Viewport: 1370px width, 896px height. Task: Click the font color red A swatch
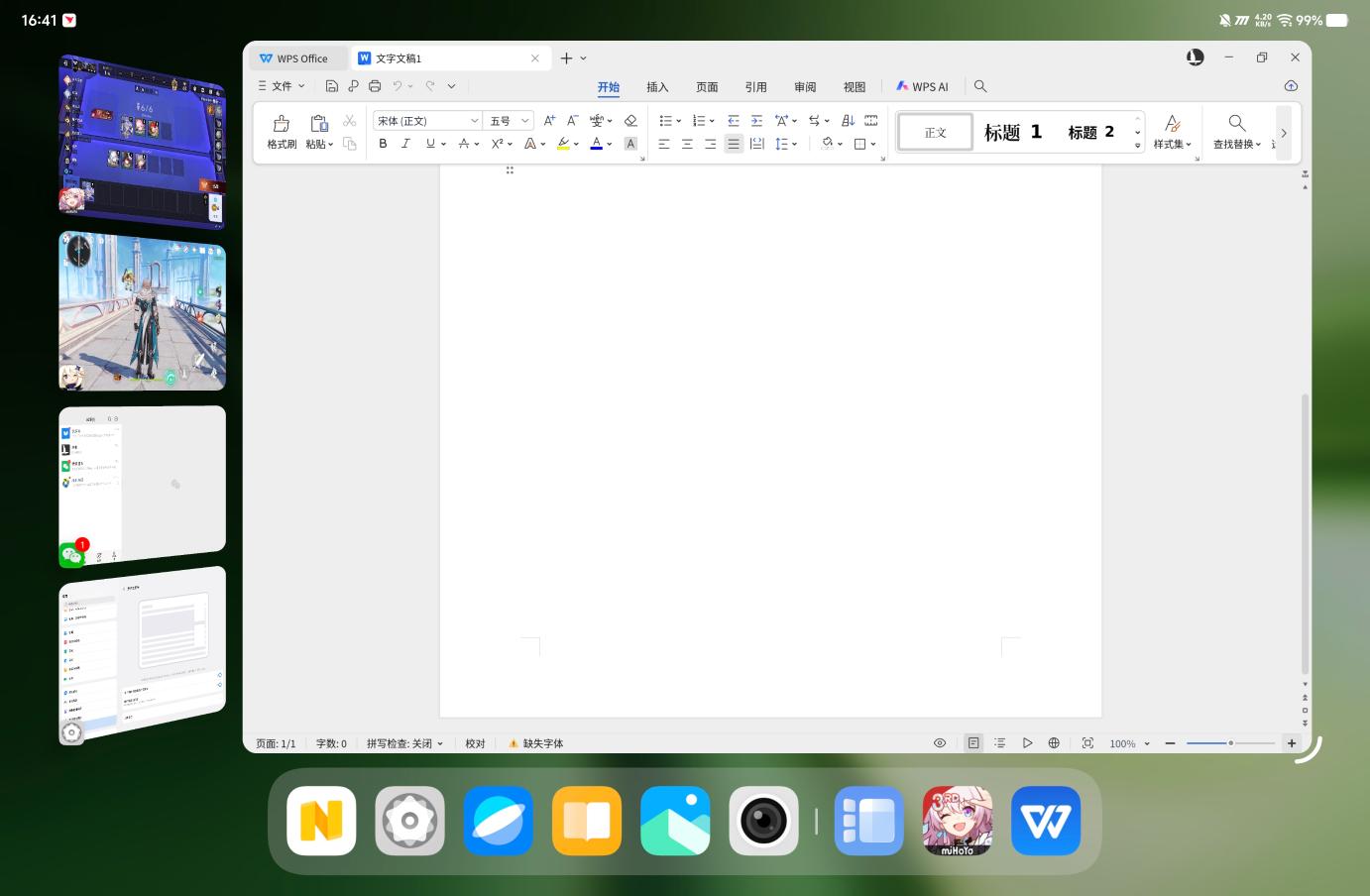pos(596,144)
